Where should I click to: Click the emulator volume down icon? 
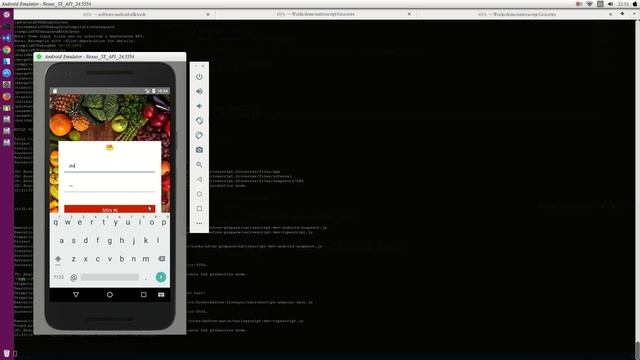tap(199, 106)
